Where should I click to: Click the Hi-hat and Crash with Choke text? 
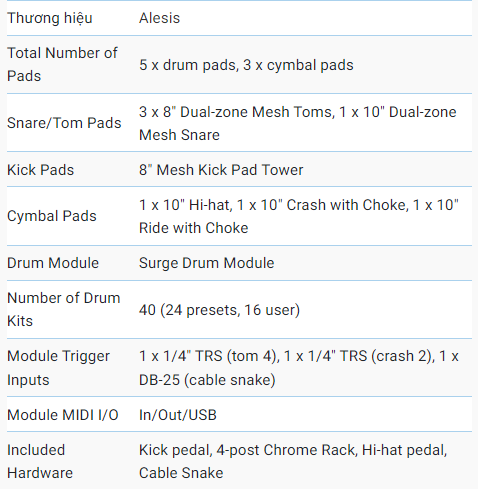(299, 216)
